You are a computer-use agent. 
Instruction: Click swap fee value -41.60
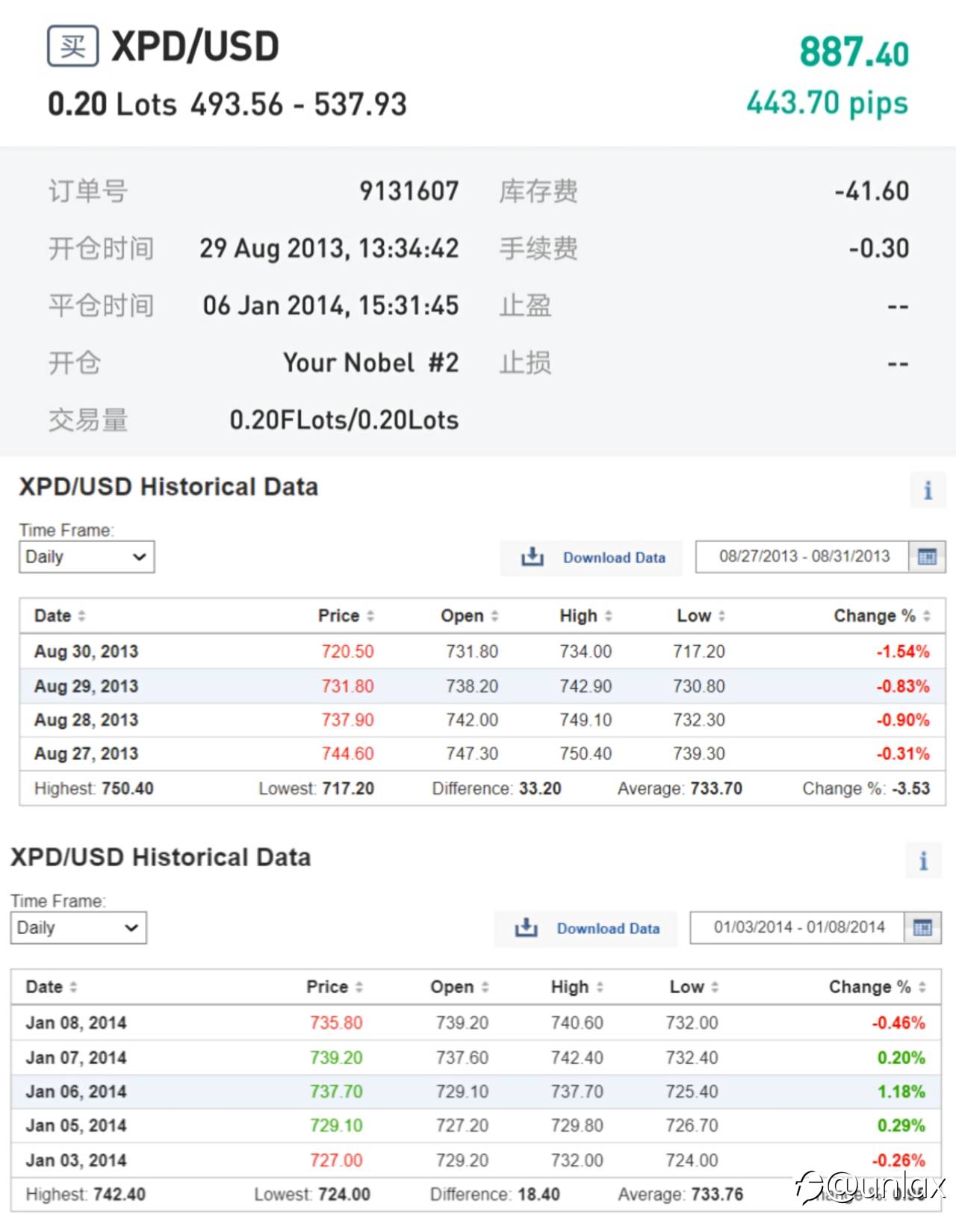click(872, 191)
